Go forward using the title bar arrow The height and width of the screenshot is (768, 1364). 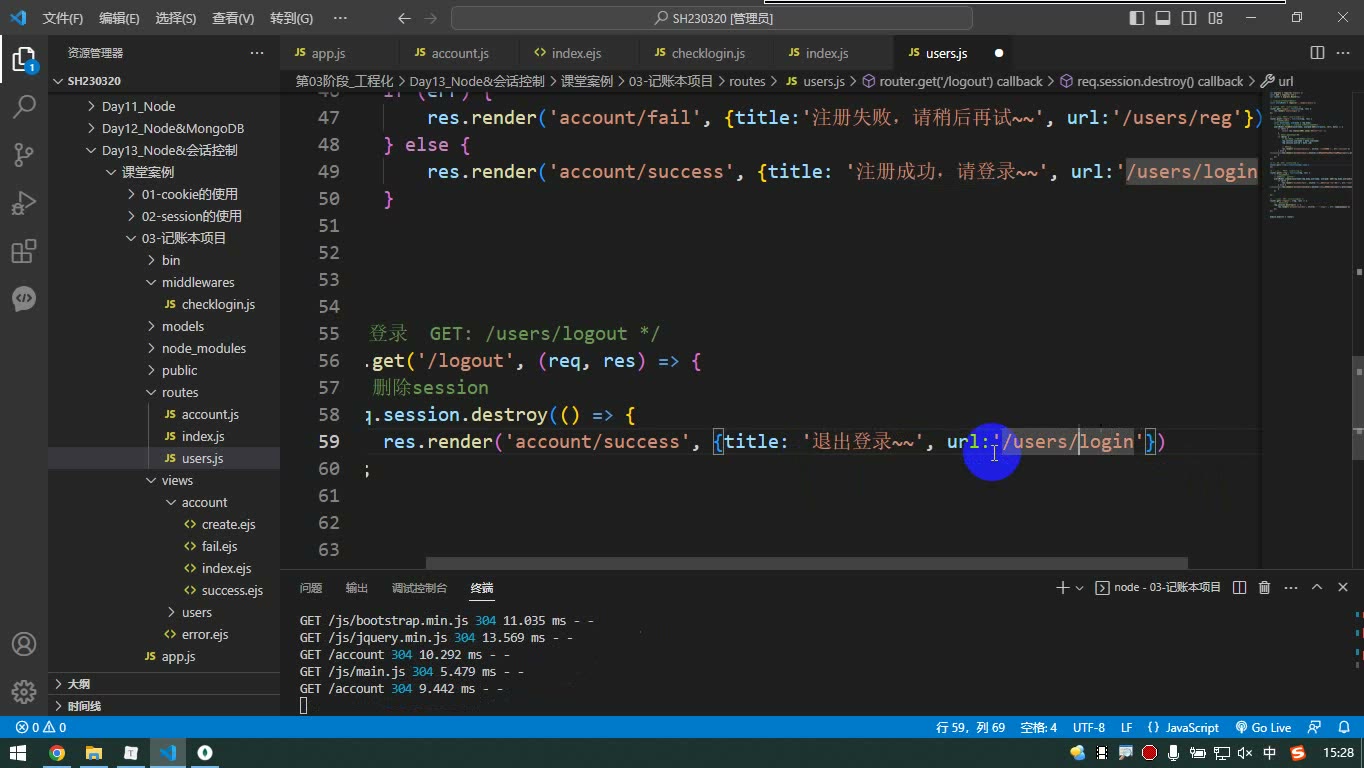[431, 18]
